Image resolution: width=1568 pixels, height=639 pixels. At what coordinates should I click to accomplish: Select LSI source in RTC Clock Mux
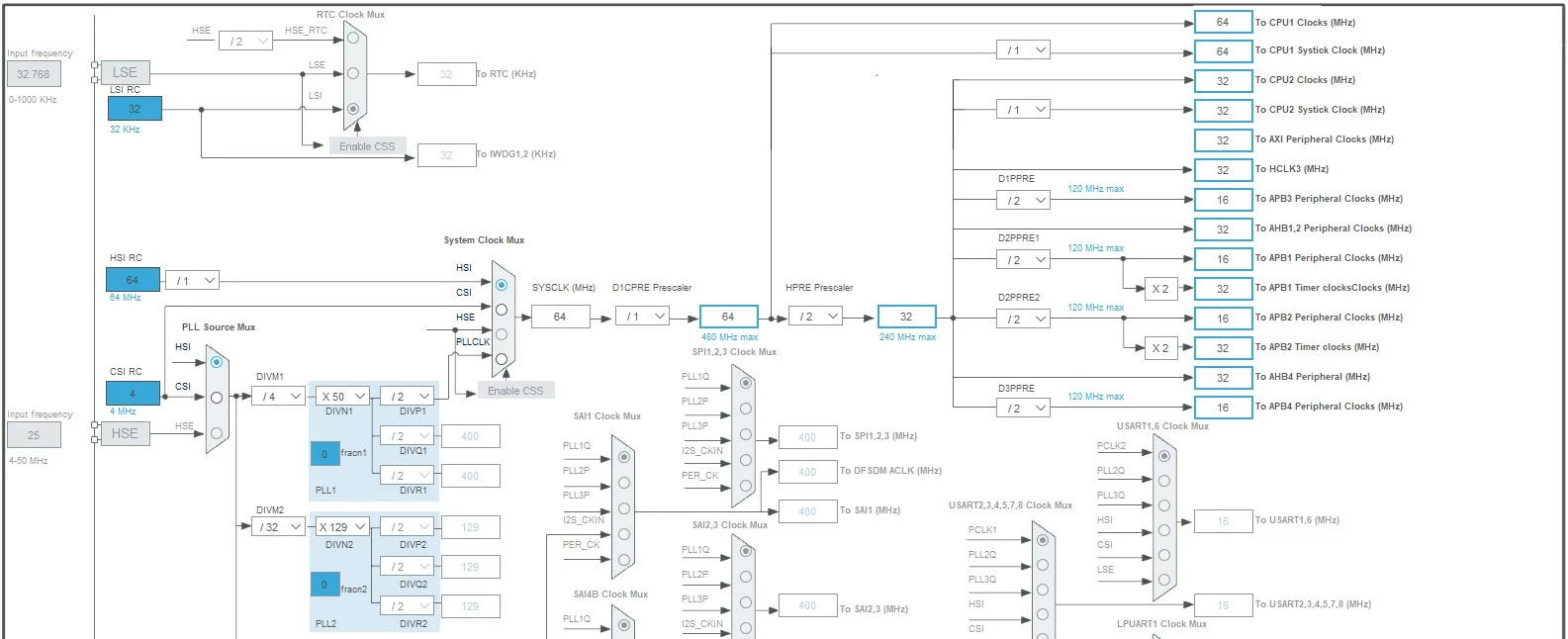(x=353, y=109)
